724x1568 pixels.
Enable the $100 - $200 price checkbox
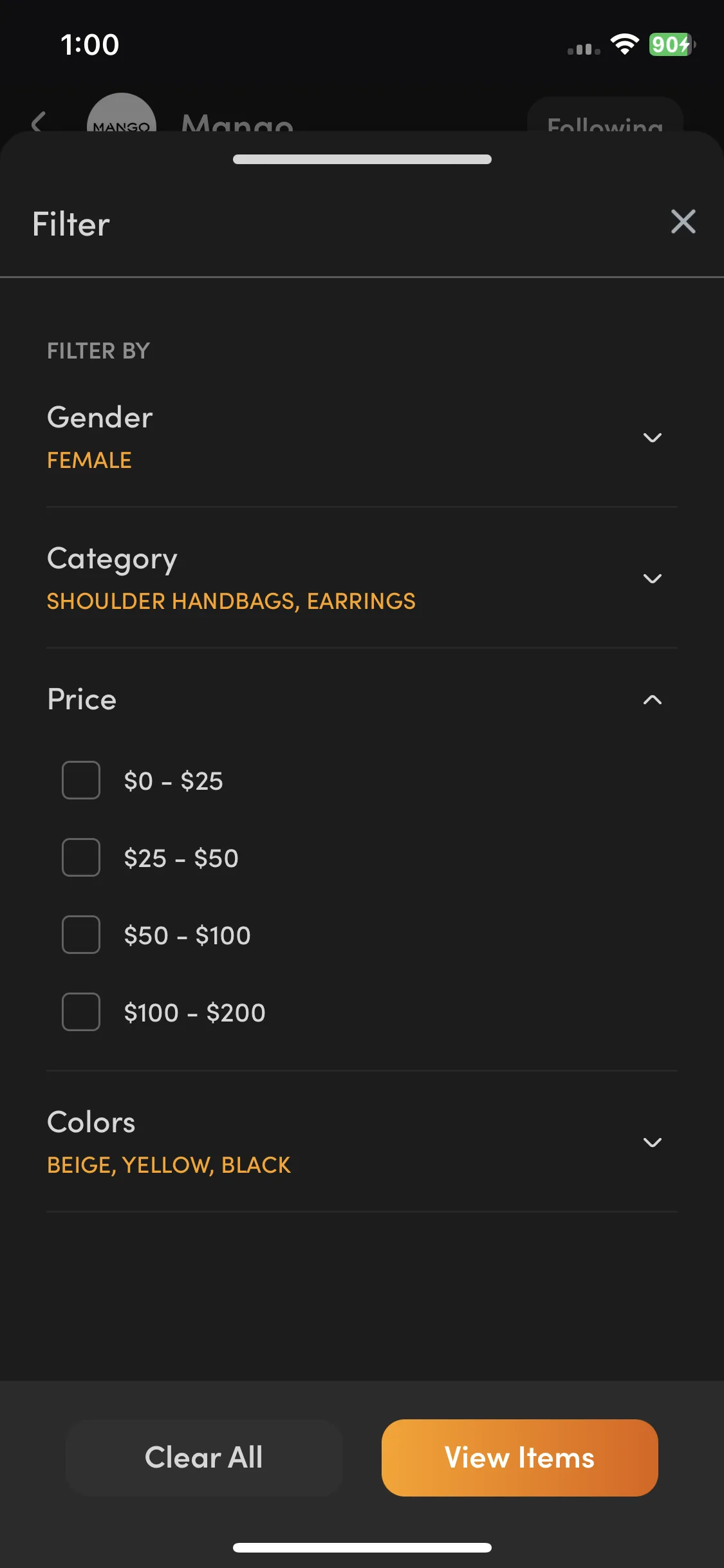[81, 1012]
